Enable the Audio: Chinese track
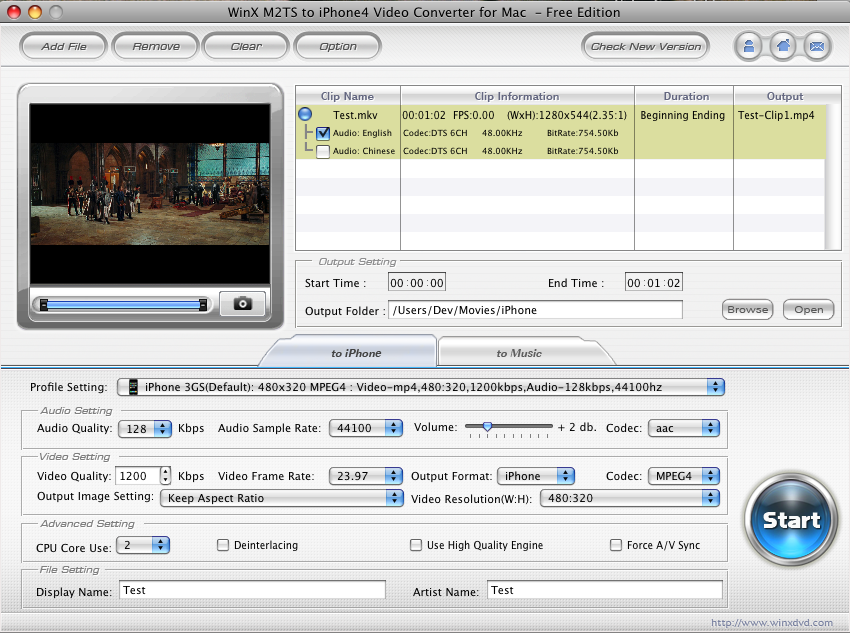Viewport: 850px width, 633px height. [323, 151]
